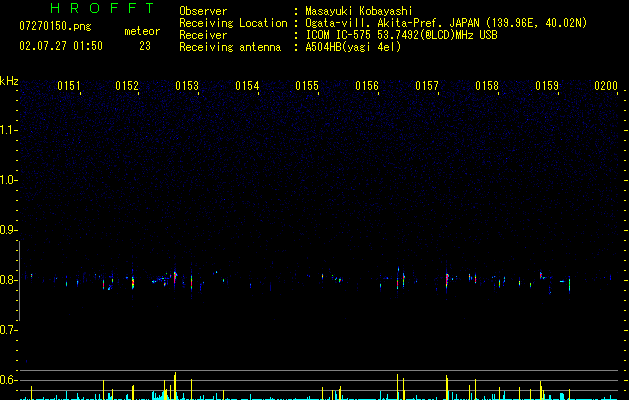Click time marker 0200

[x=606, y=85]
